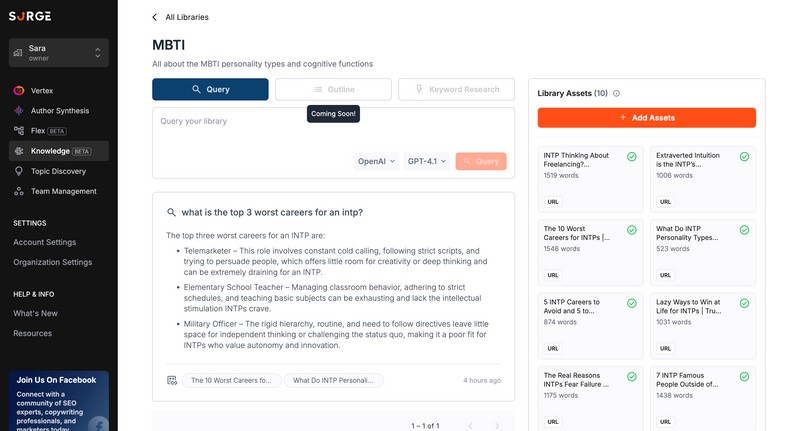
Task: Switch to the Query tab
Action: click(210, 89)
